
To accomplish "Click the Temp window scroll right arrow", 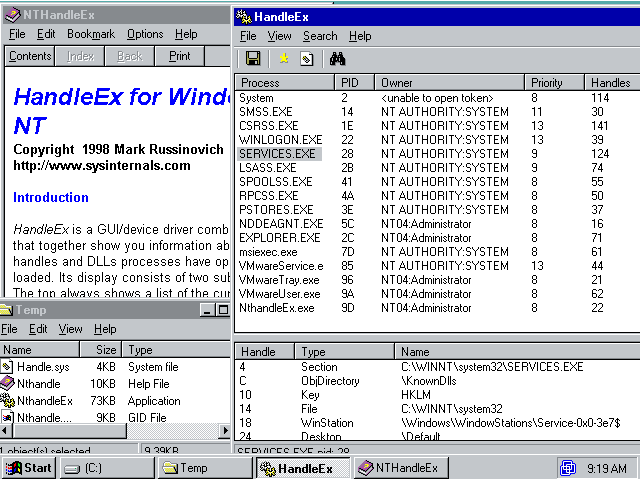I will tap(224, 430).
